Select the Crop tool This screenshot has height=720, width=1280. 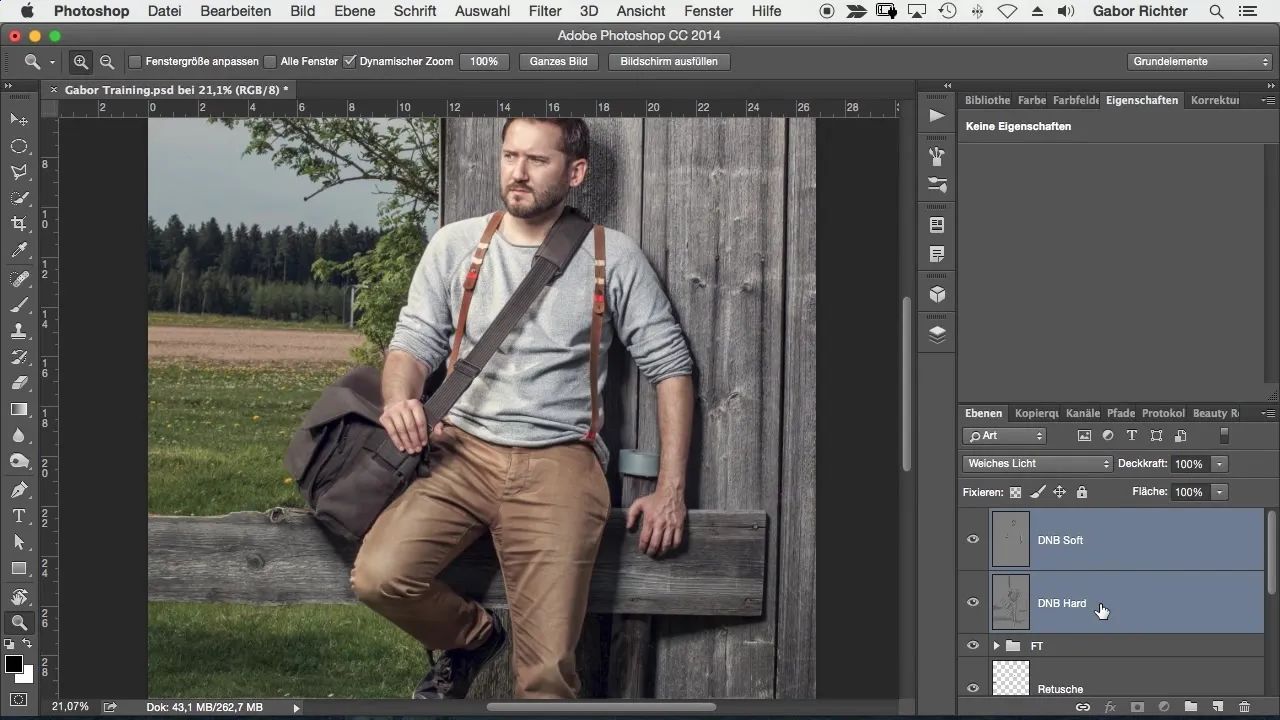19,224
